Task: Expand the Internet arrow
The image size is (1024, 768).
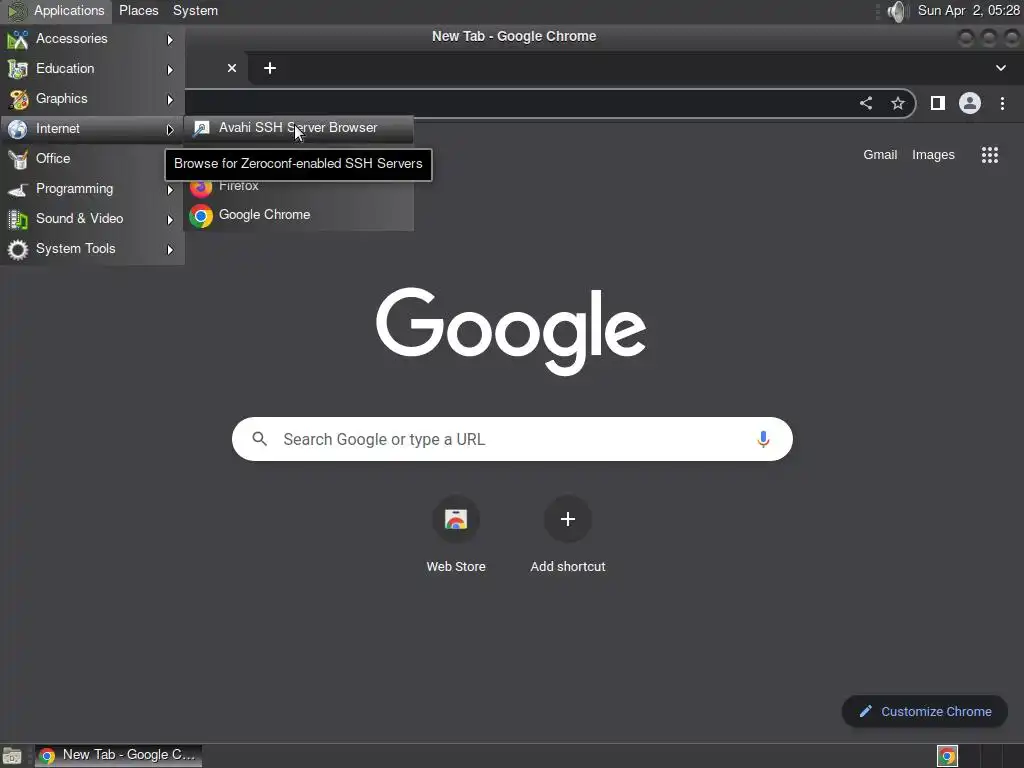Action: [170, 130]
